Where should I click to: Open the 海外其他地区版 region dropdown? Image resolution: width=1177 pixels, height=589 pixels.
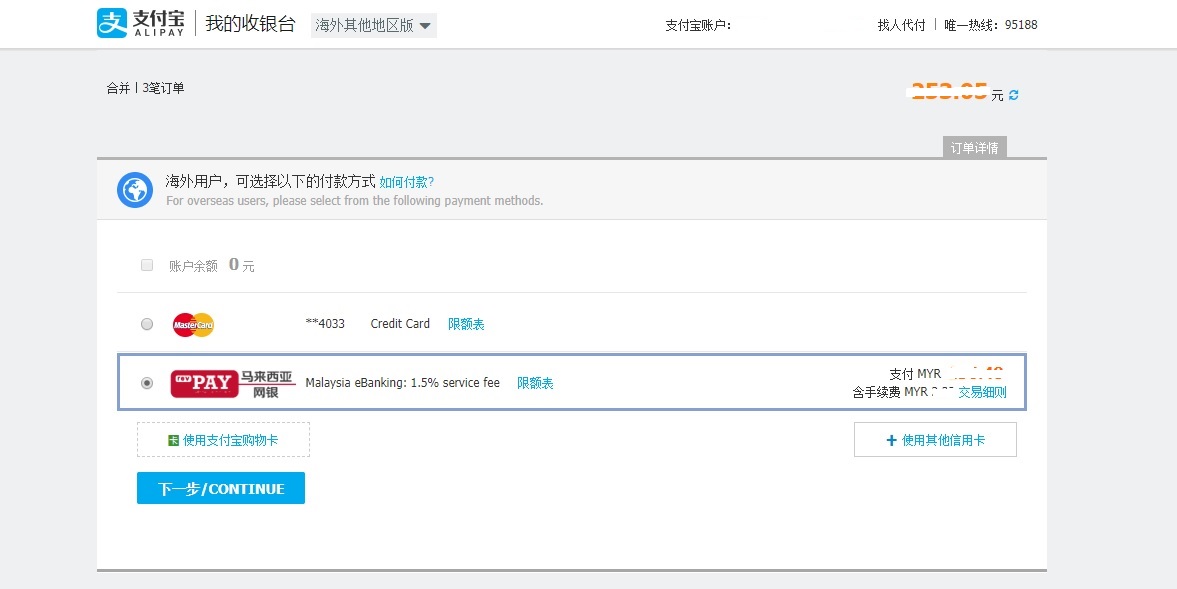click(x=373, y=26)
